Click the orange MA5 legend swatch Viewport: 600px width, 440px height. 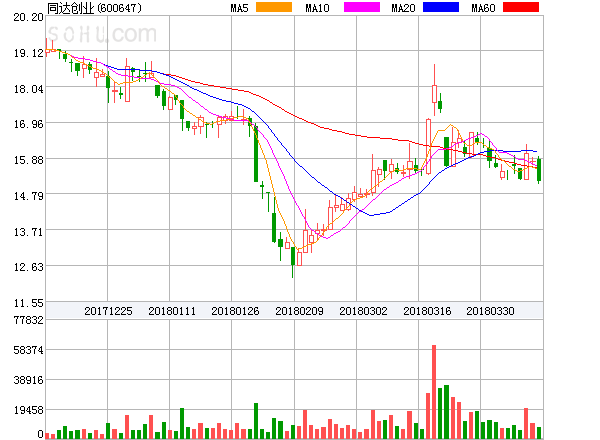(x=274, y=7)
